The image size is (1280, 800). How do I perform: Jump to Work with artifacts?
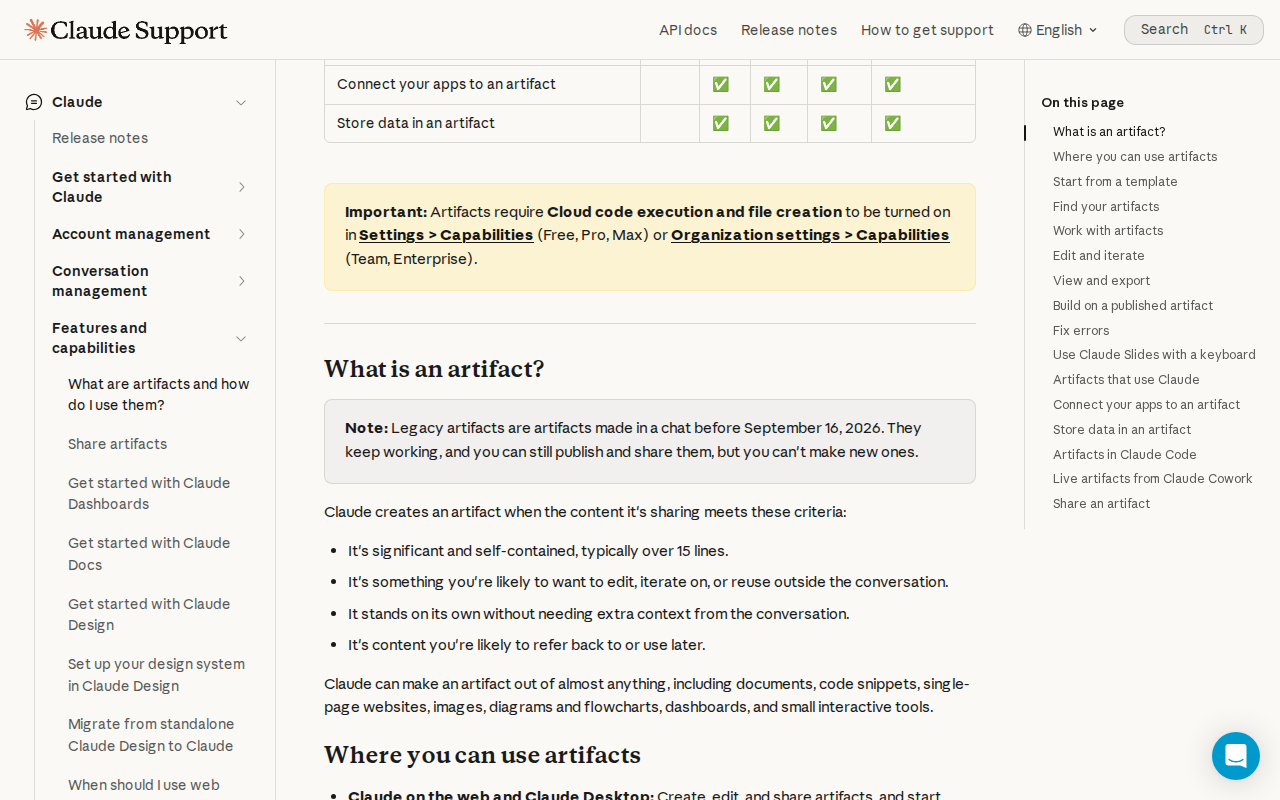pyautogui.click(x=1108, y=231)
